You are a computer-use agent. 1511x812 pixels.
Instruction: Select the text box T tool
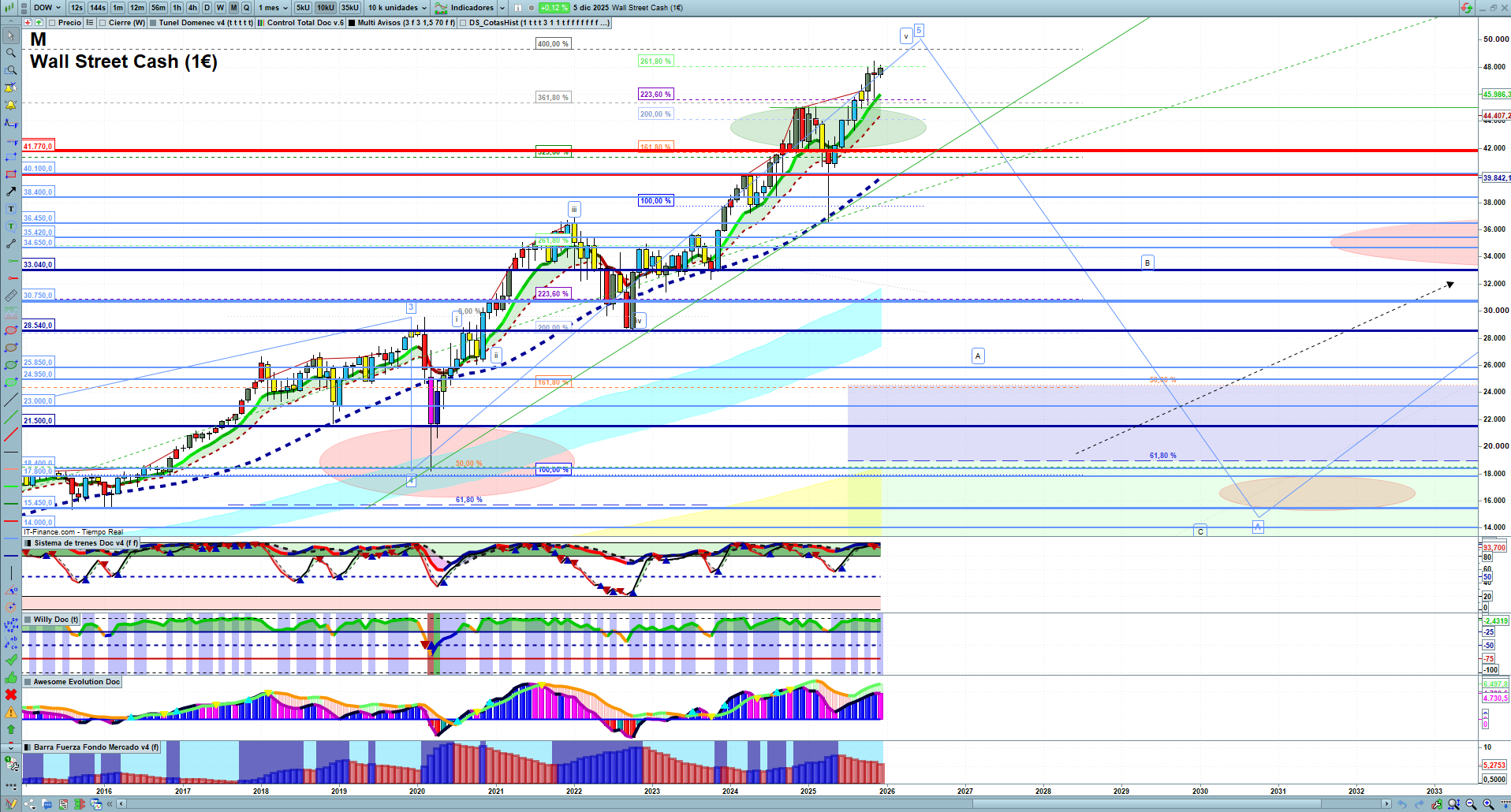(x=11, y=209)
